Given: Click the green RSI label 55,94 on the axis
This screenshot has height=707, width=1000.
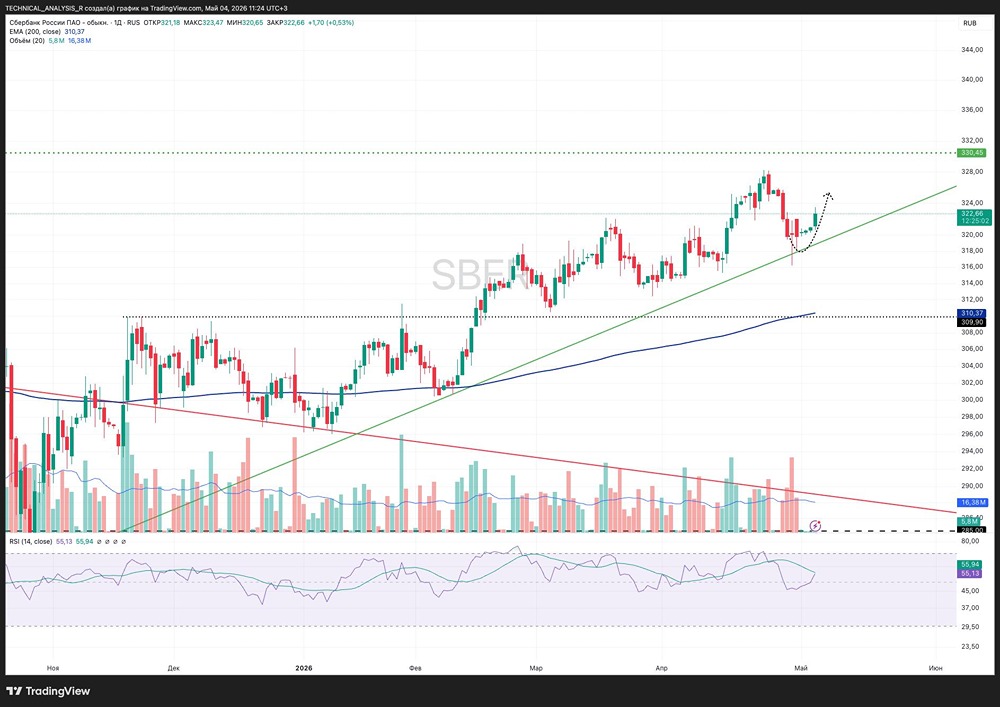Looking at the screenshot, I should (x=970, y=565).
